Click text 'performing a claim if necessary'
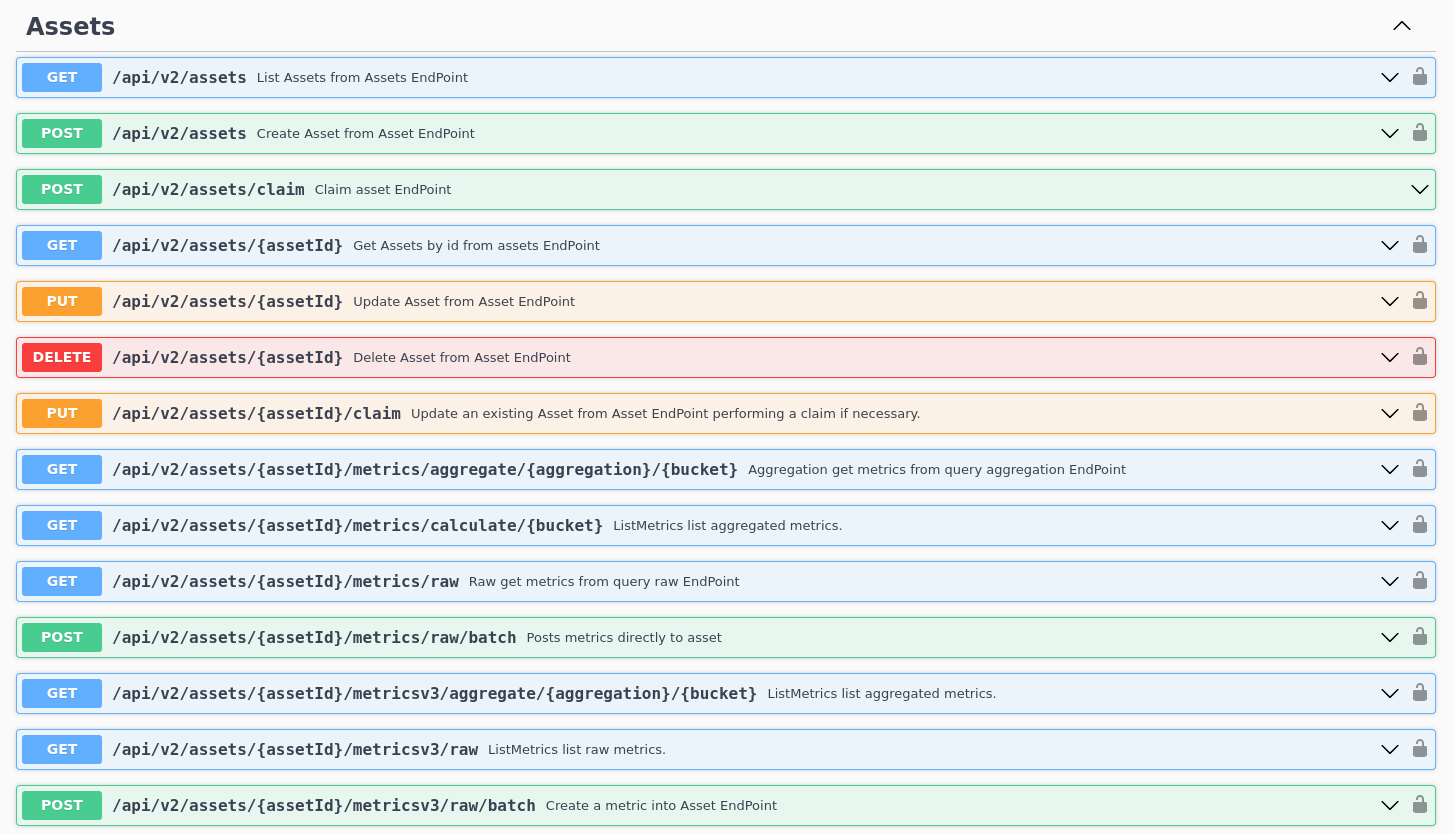This screenshot has height=834, width=1454. coord(815,413)
